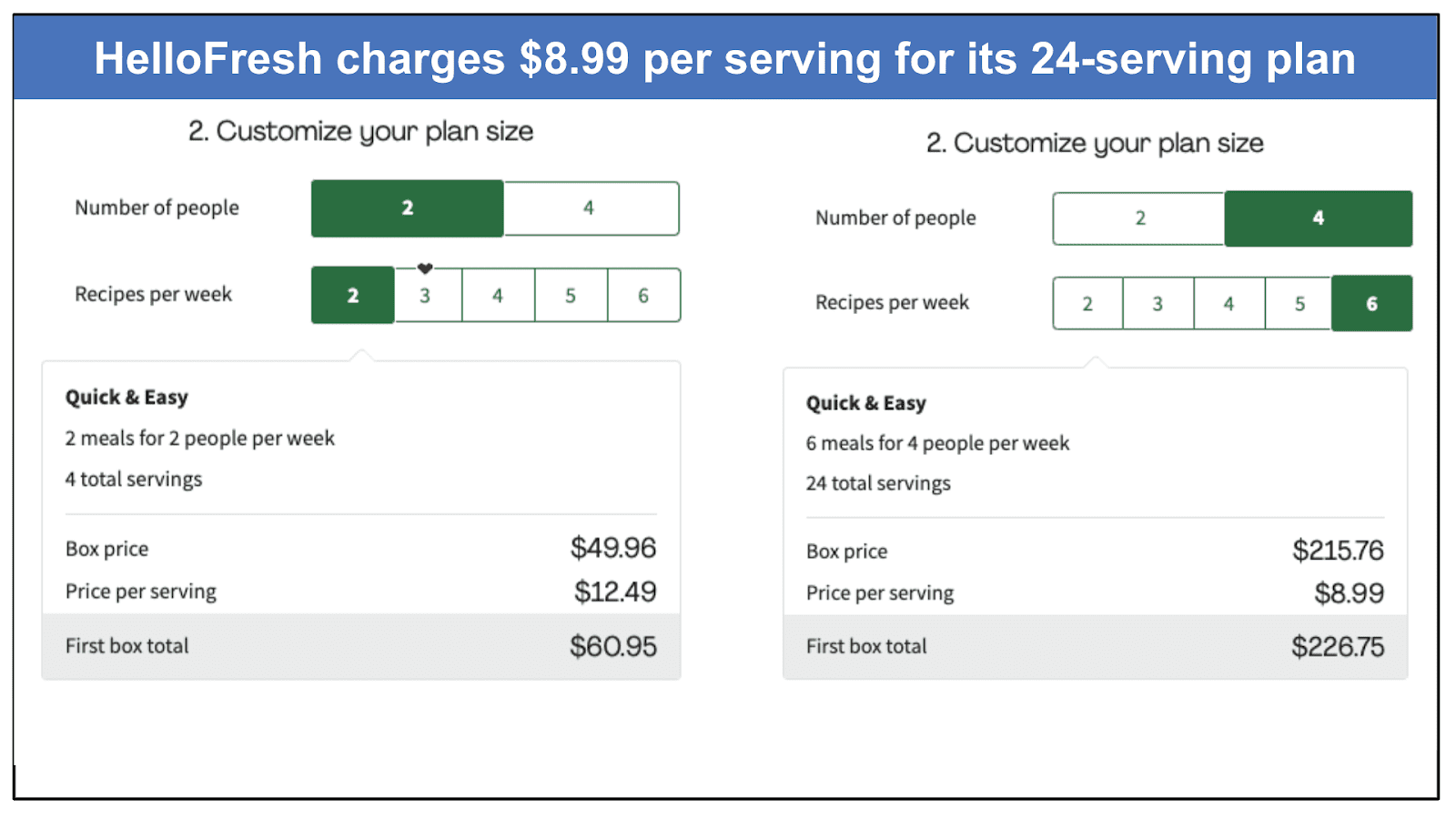Screen dimensions: 1456x819
Task: Select 2 people in the left plan
Action: pyautogui.click(x=408, y=208)
